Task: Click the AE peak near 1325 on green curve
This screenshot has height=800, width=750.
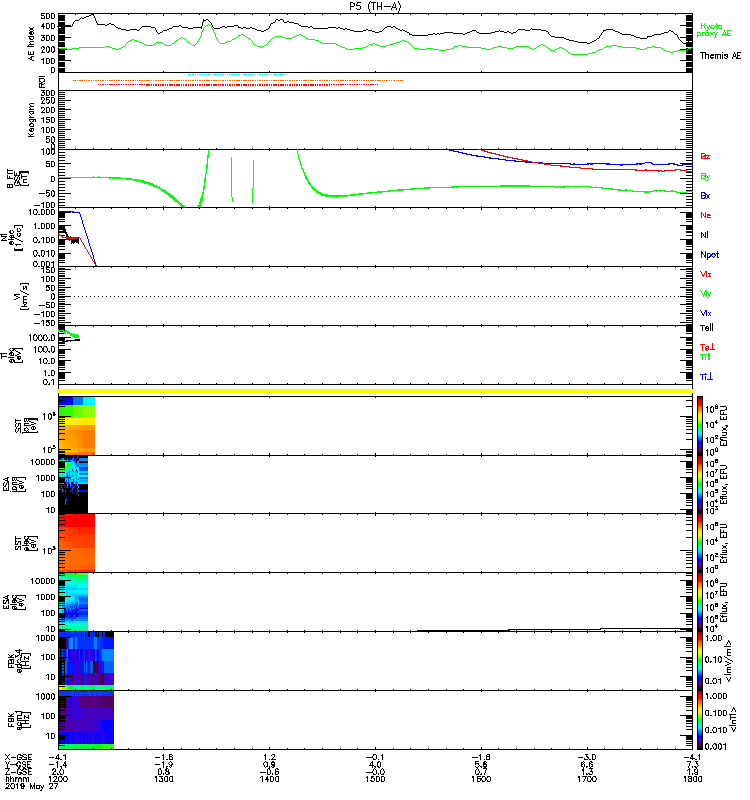Action: [207, 26]
